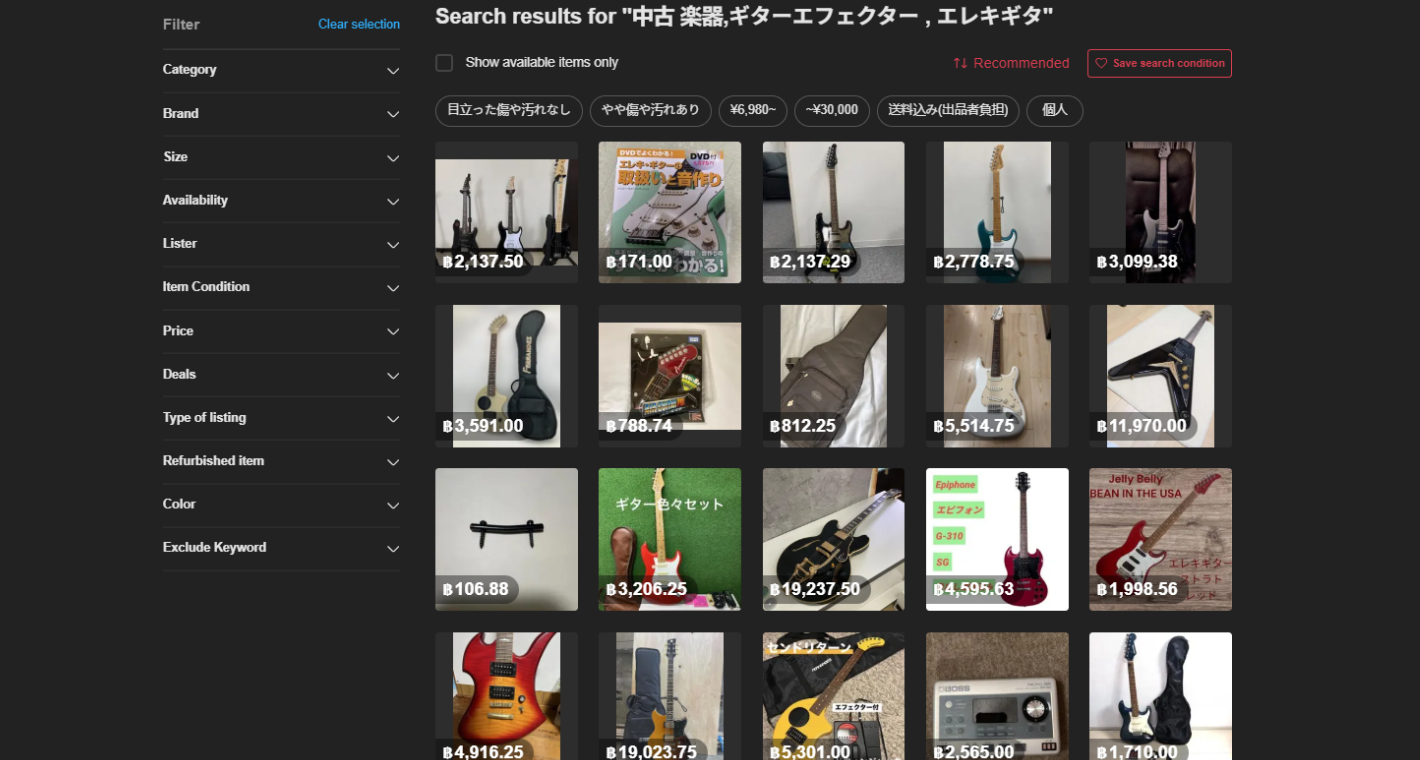Viewport: 1420px width, 760px height.
Task: Click the Save search condition button
Action: [x=1159, y=63]
